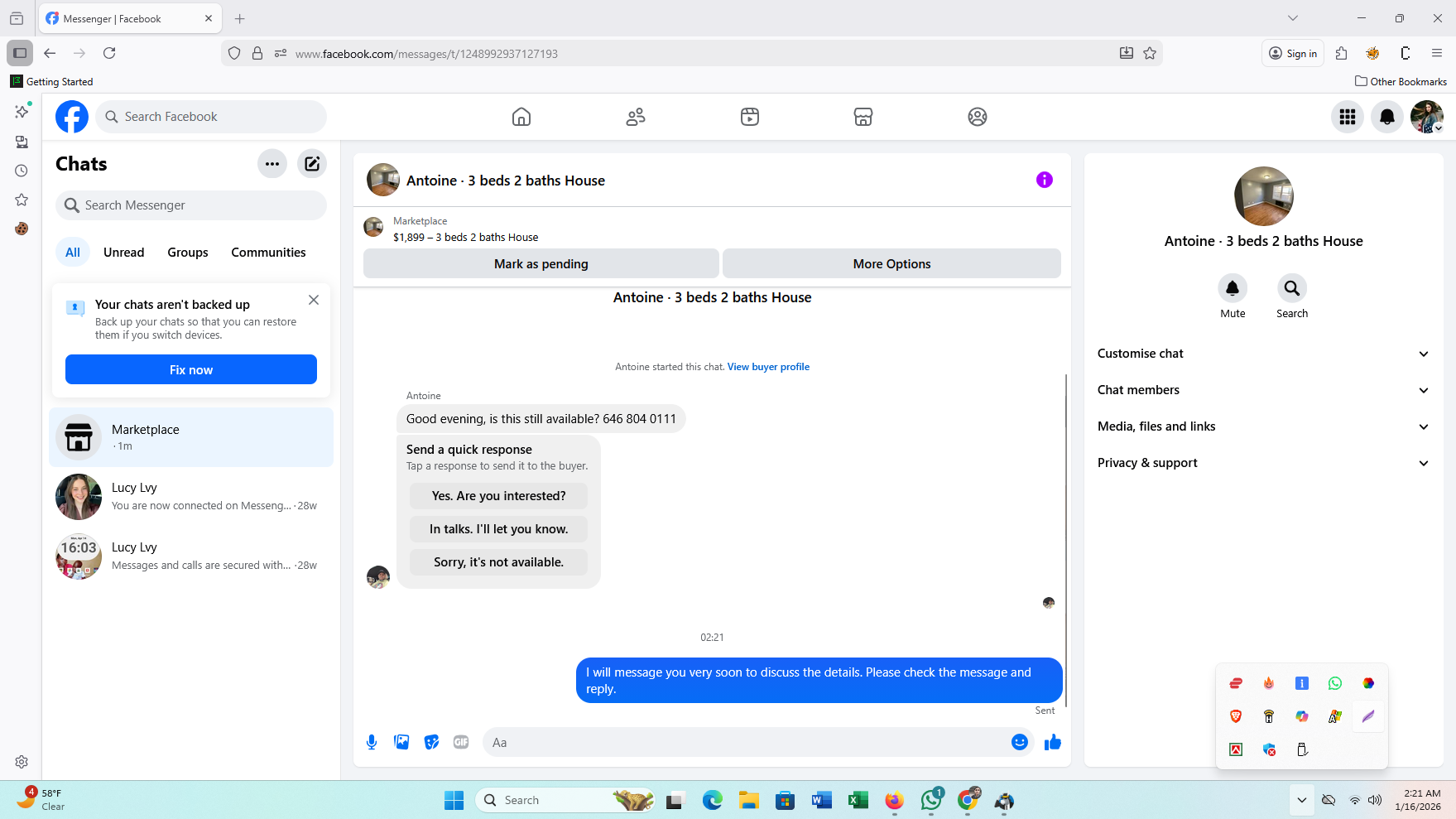The width and height of the screenshot is (1456, 819).
Task: Open WhatsApp from the taskbar
Action: click(931, 800)
